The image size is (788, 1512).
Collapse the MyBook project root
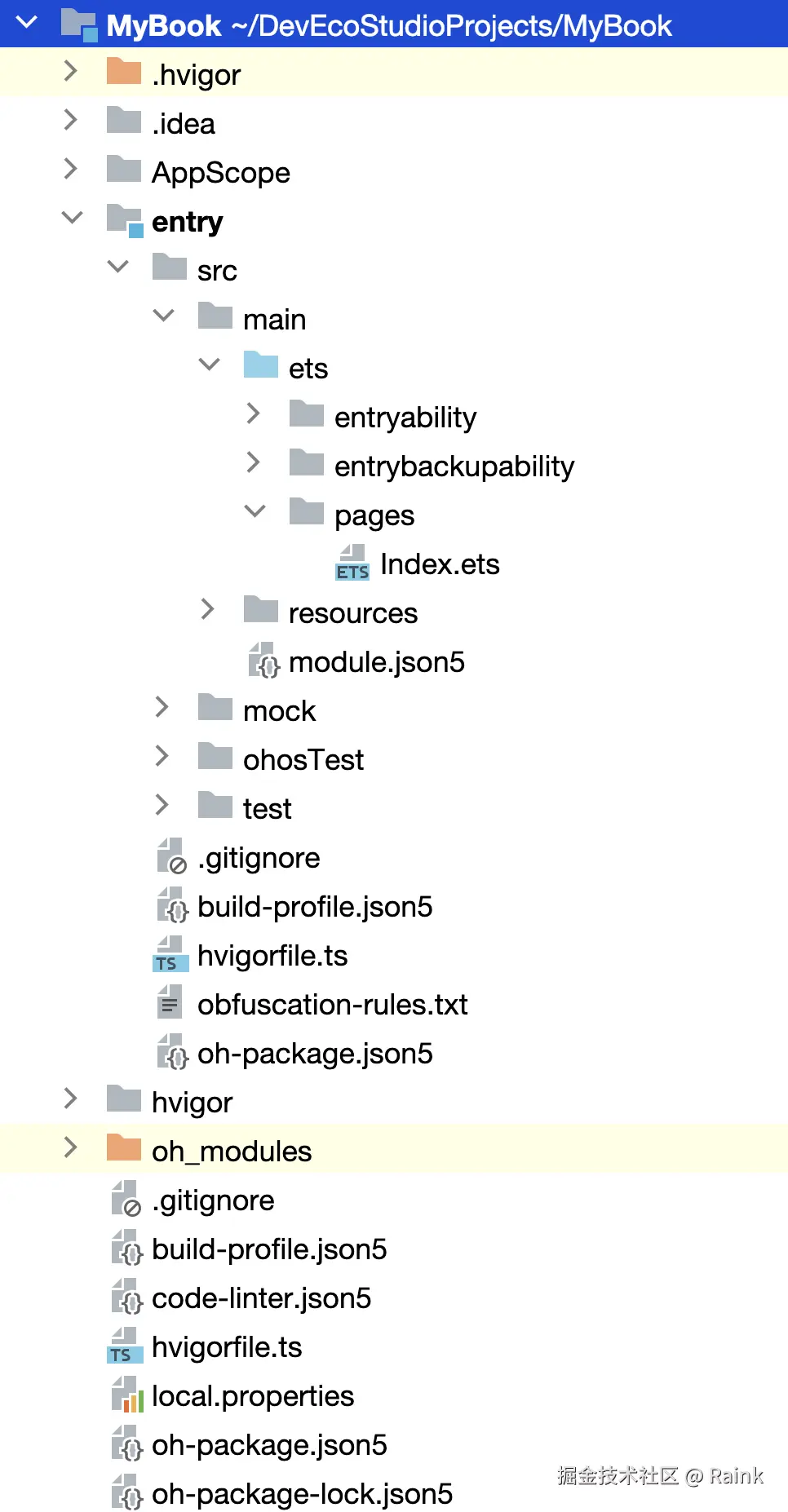point(27,23)
